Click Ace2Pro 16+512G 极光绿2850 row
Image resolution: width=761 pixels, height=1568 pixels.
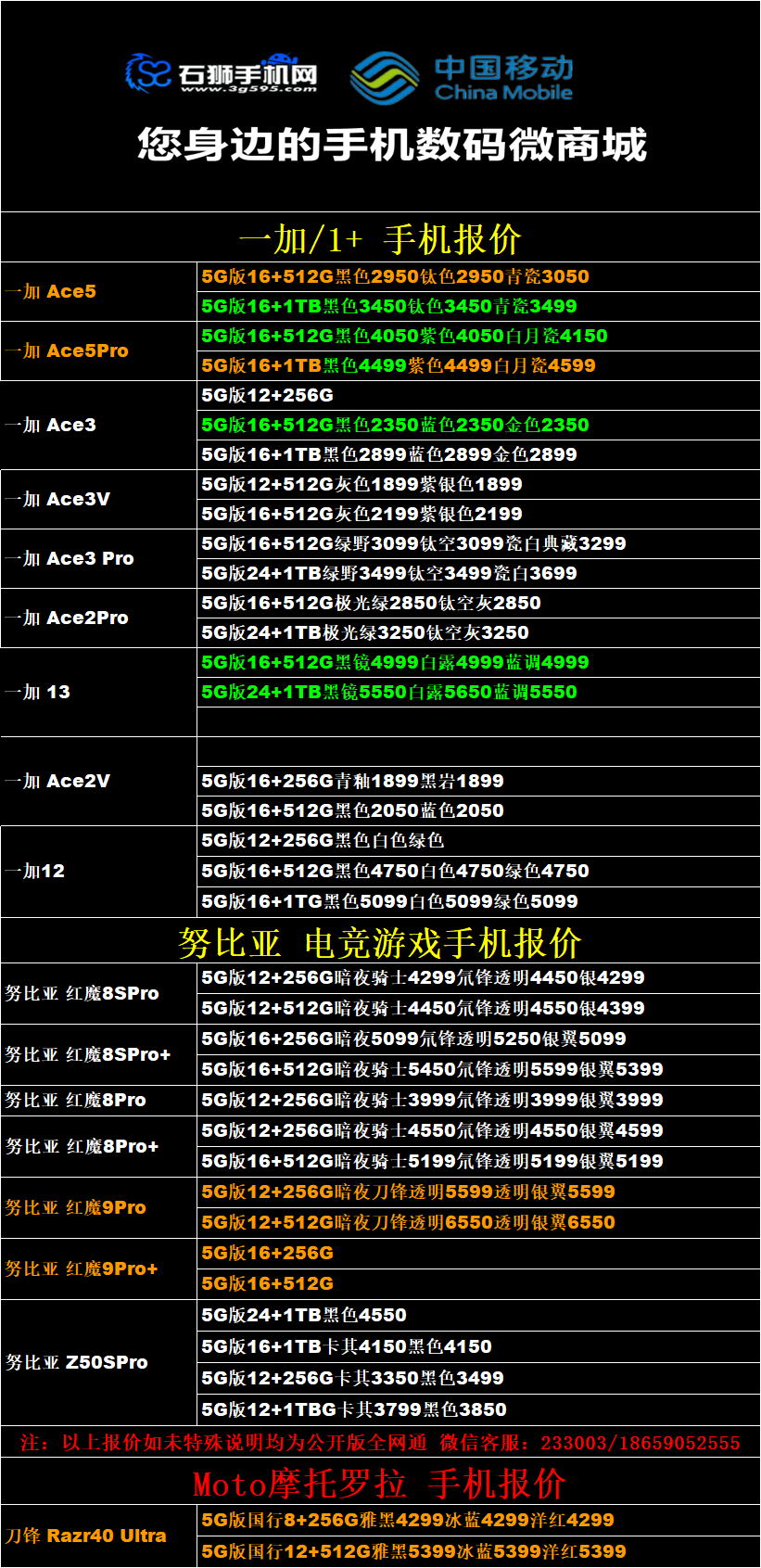(478, 603)
